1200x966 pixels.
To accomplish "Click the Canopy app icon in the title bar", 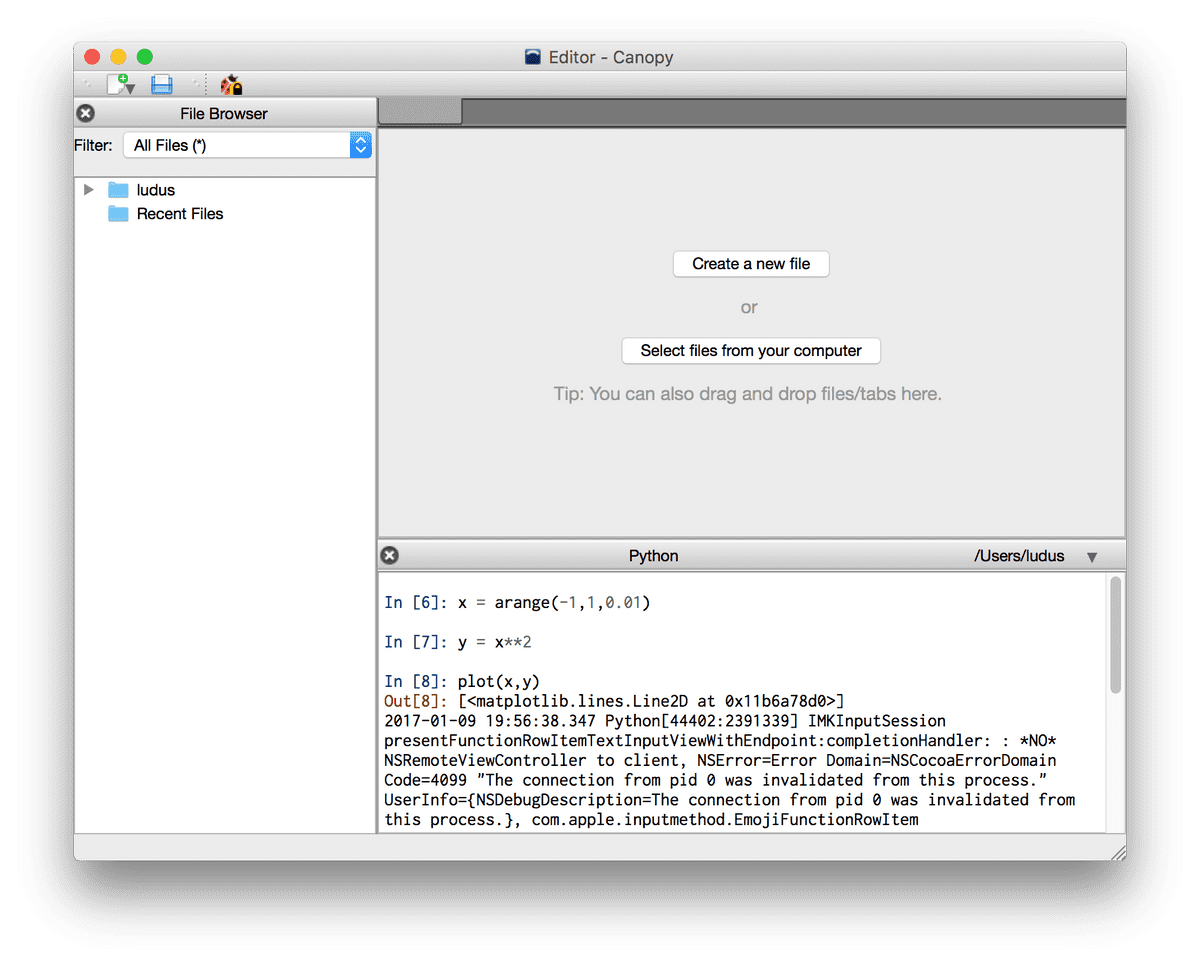I will click(x=531, y=57).
